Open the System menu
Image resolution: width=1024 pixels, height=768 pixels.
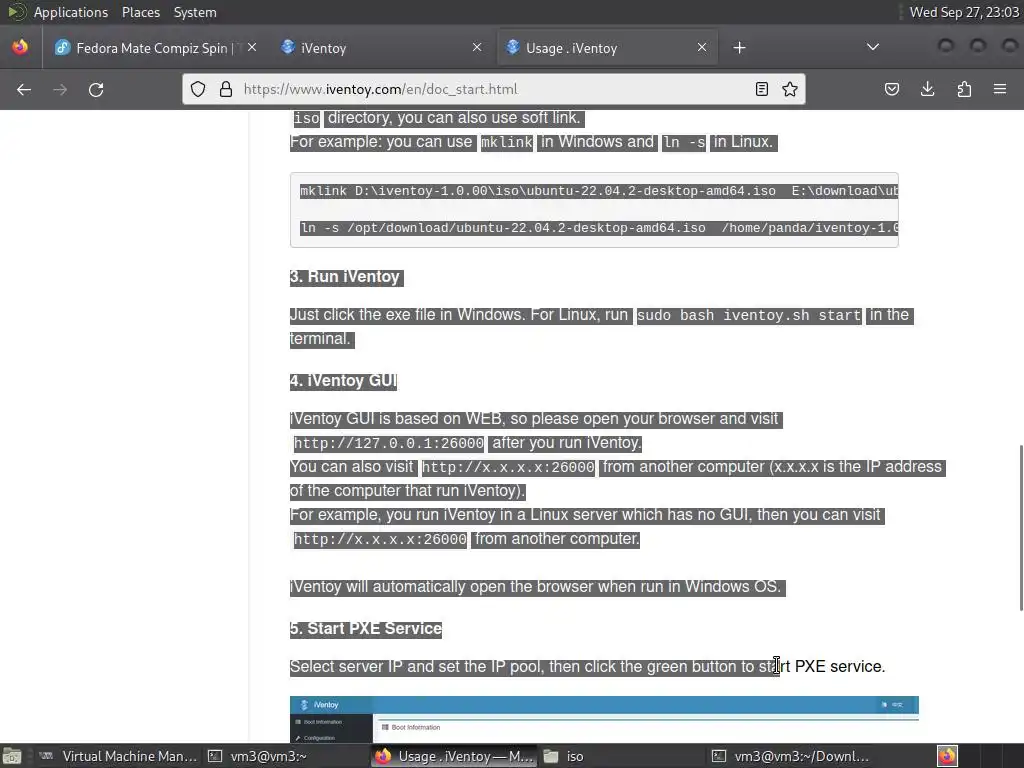[195, 12]
